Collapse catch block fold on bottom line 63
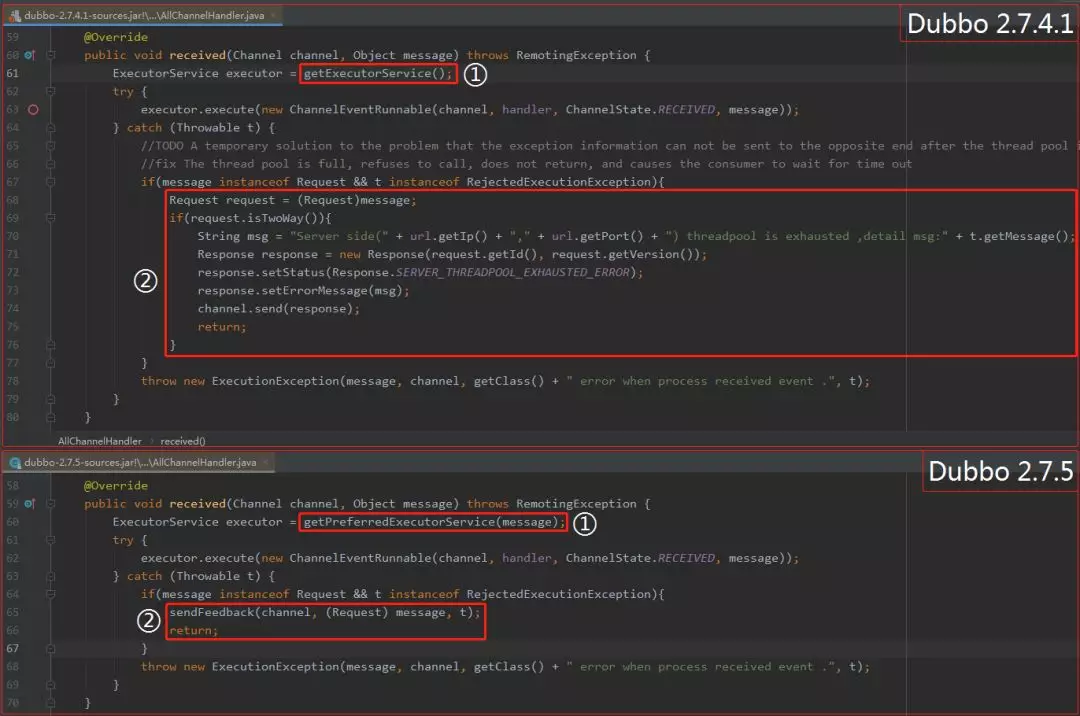The width and height of the screenshot is (1080, 716). tap(51, 576)
